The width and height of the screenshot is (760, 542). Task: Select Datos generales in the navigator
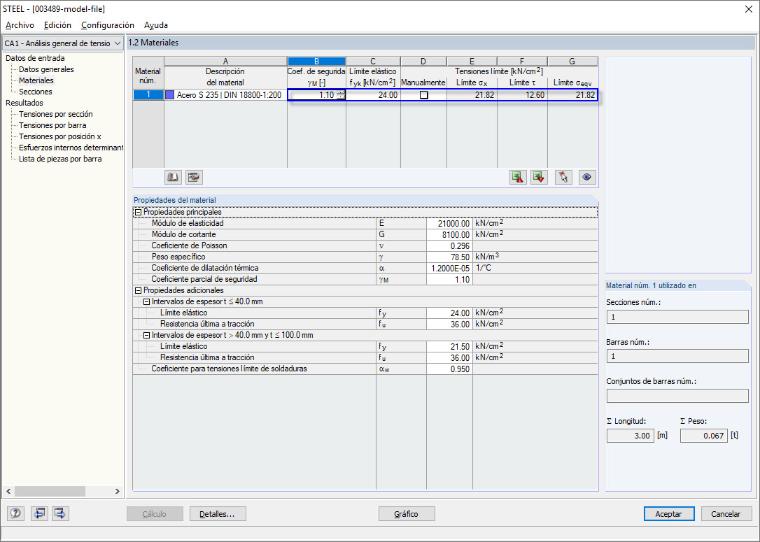(x=47, y=69)
